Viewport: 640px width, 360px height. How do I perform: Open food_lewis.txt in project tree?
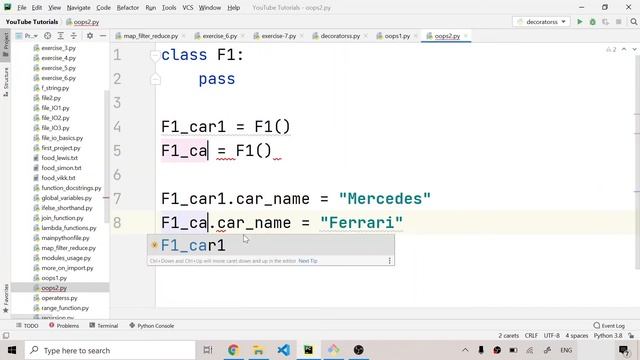click(59, 158)
